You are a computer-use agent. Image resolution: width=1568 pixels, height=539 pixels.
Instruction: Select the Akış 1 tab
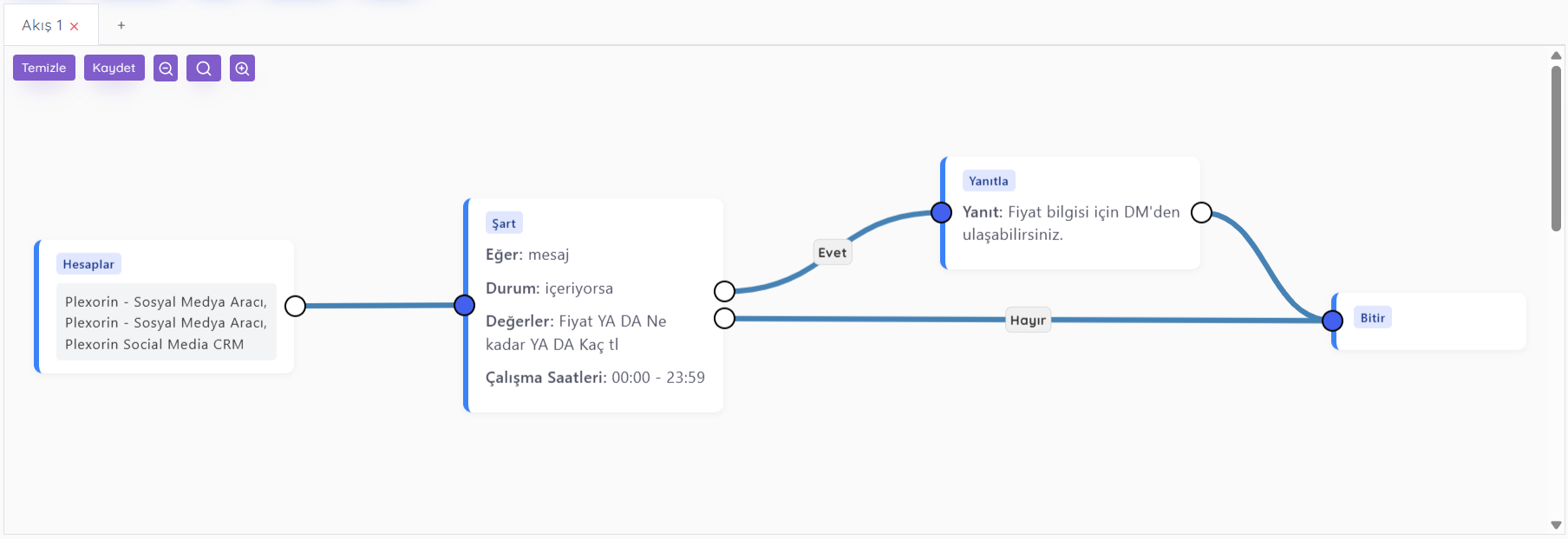pos(41,25)
